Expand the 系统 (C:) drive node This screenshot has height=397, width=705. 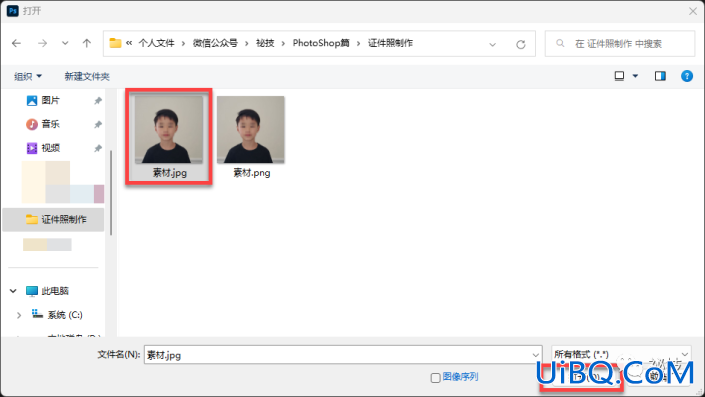tap(19, 315)
